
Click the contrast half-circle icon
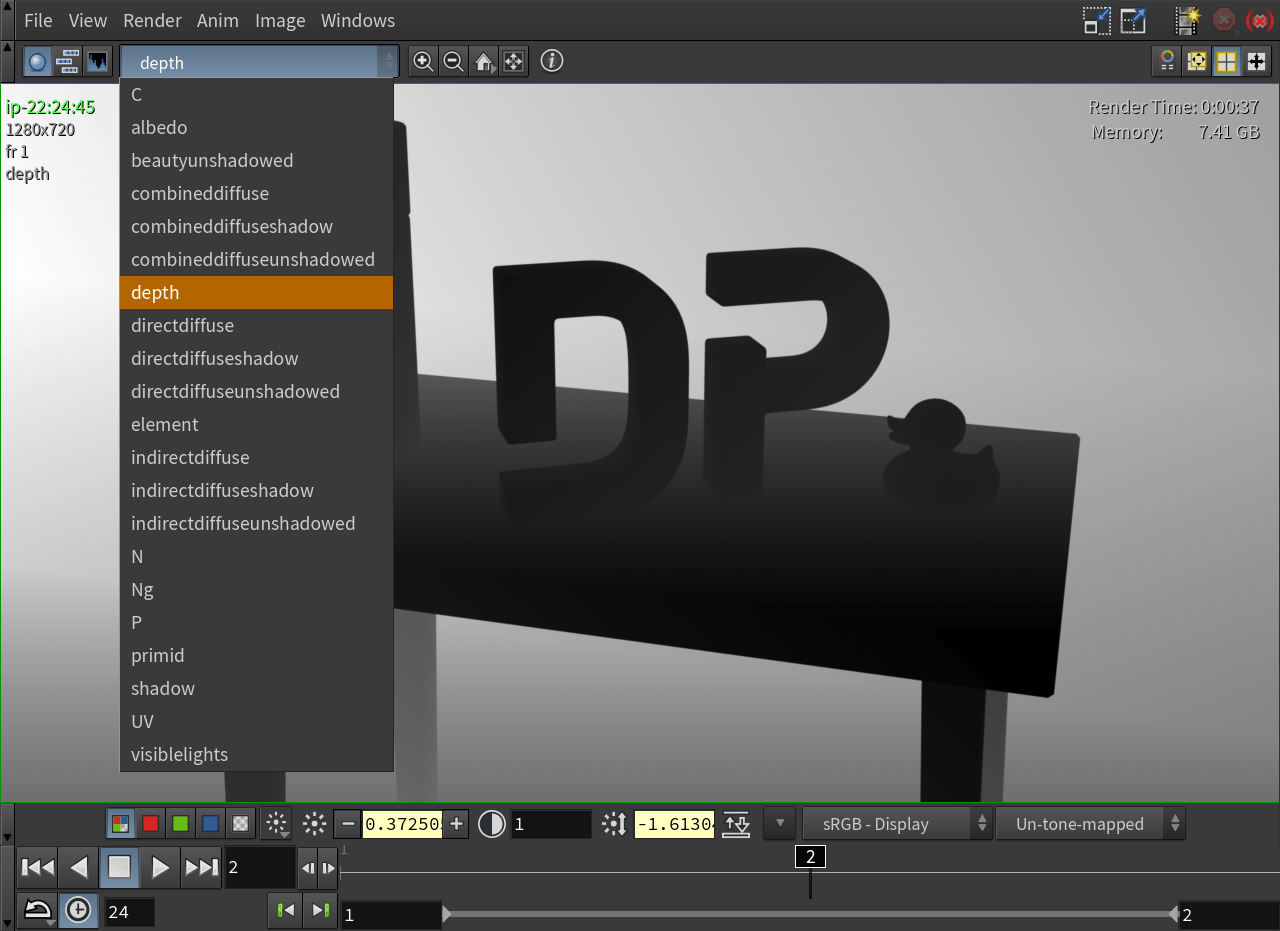(x=492, y=824)
